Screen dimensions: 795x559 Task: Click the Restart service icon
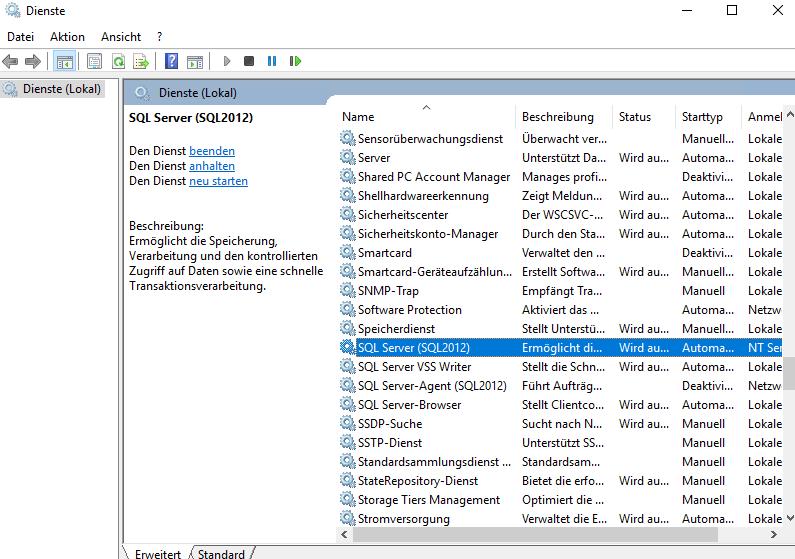tap(295, 61)
